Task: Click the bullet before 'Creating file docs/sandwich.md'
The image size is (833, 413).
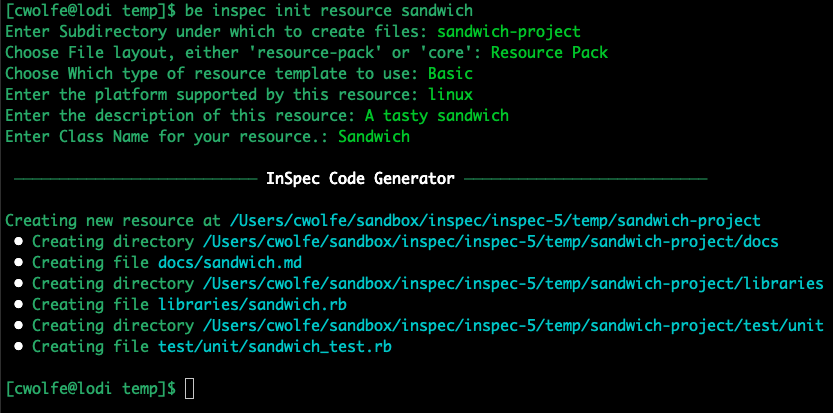Action: click(18, 263)
